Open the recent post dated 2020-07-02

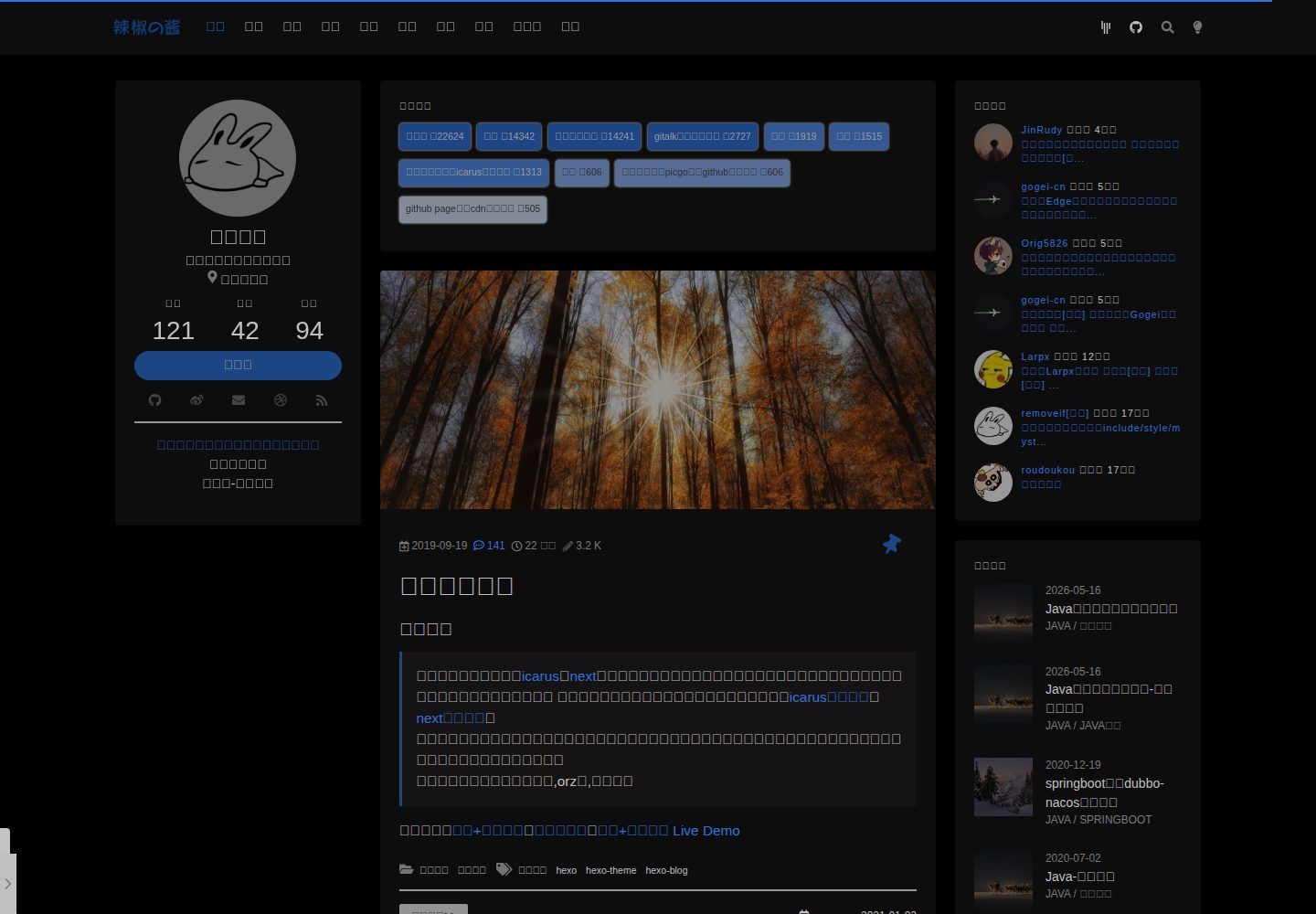[x=1079, y=876]
